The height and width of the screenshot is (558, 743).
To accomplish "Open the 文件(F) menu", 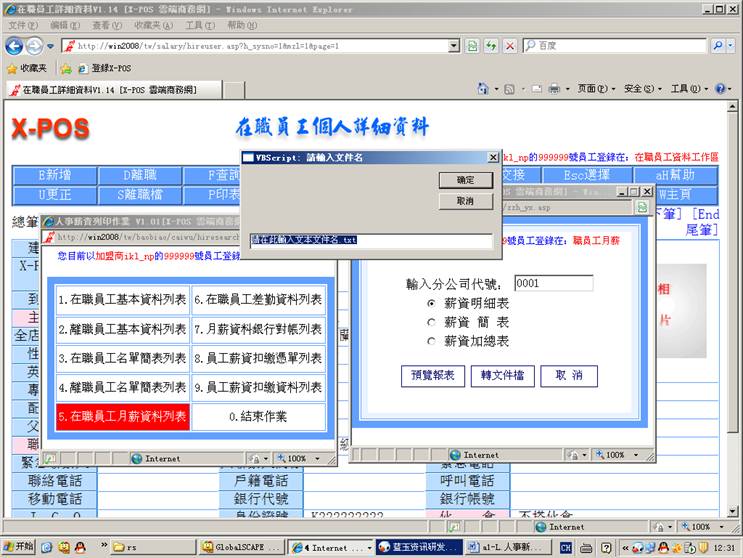I will click(23, 25).
